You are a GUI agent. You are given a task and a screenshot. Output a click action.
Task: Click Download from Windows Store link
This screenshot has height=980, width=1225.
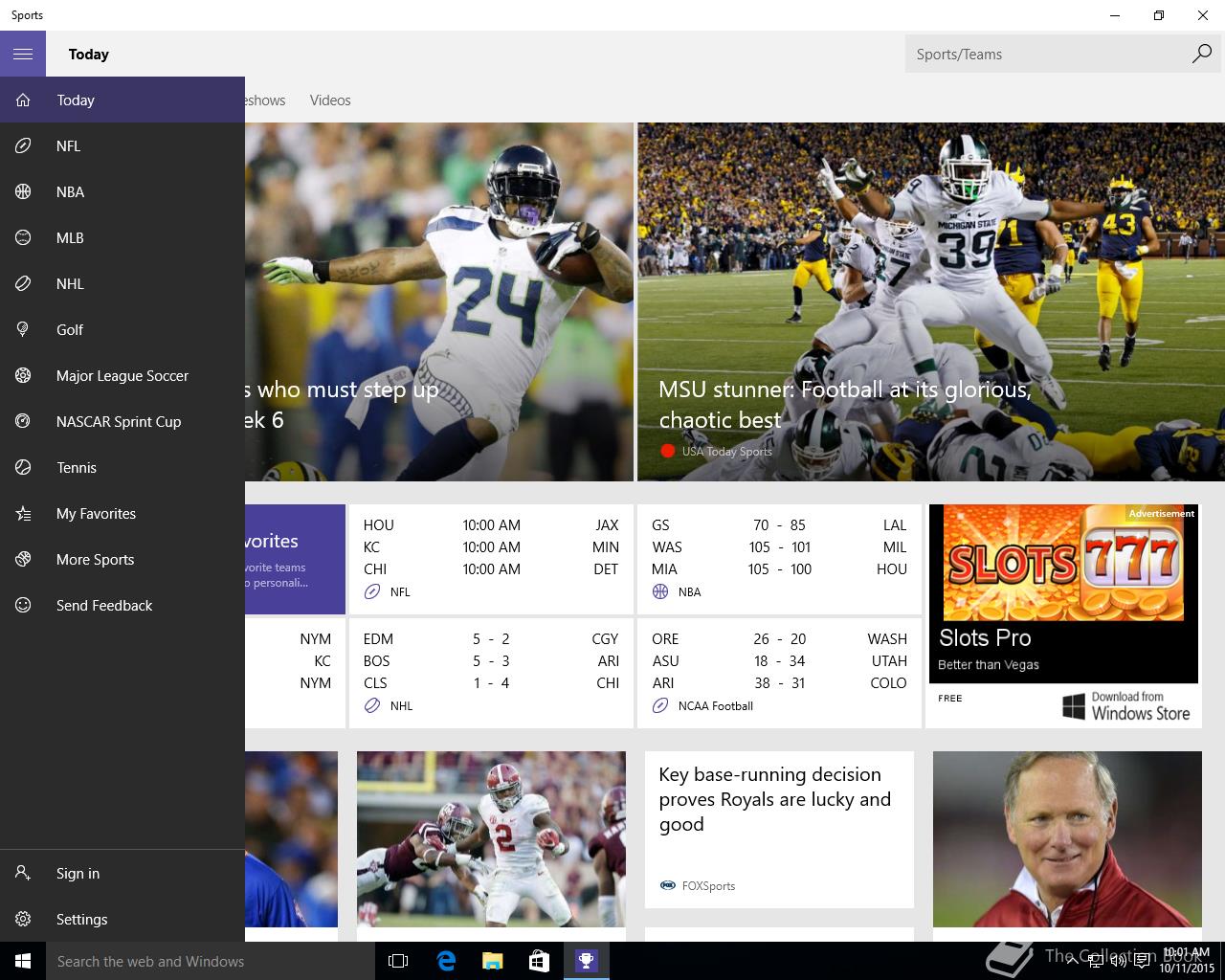[1126, 706]
